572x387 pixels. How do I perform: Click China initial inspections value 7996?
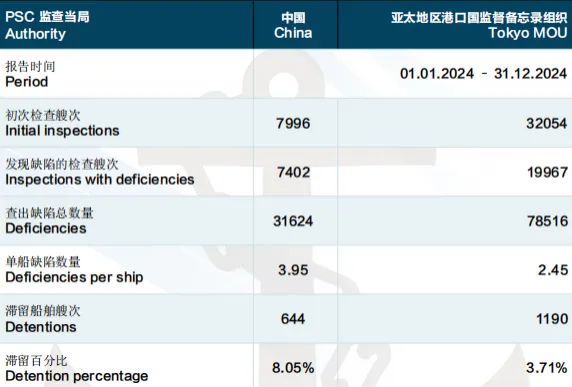[x=293, y=123]
